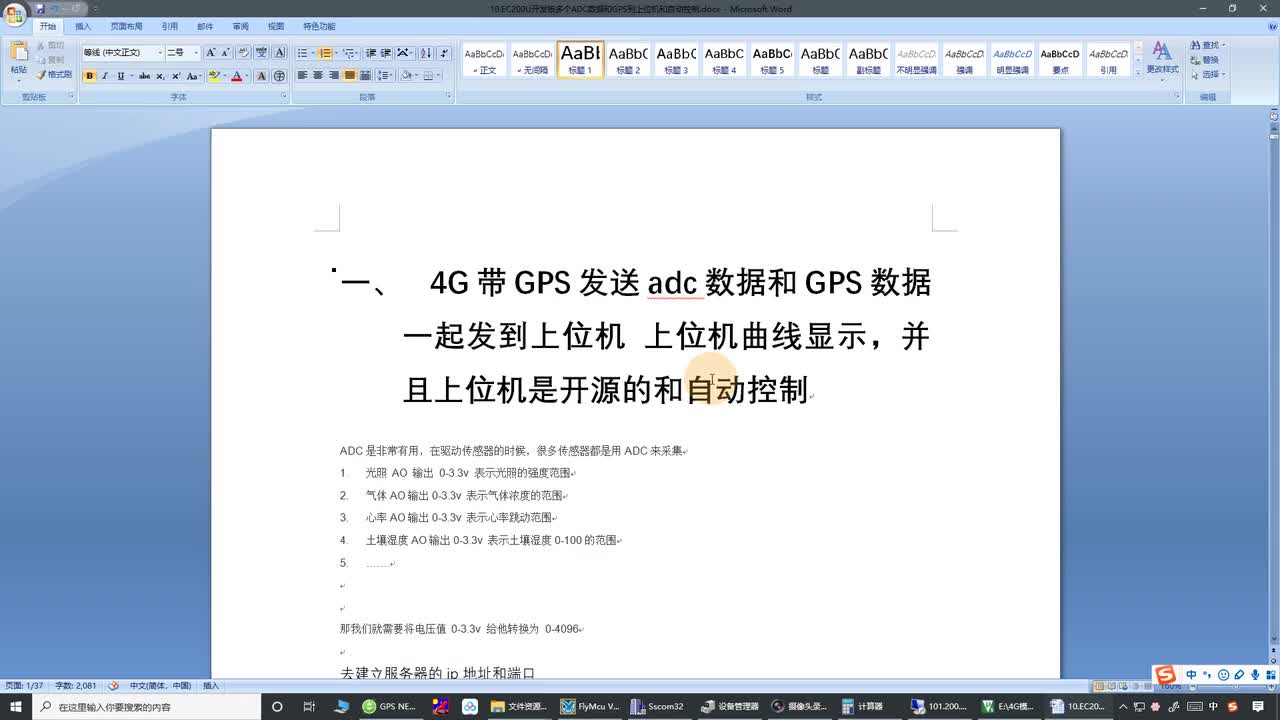Toggle Strikethrough (abc) formatting

[145, 76]
